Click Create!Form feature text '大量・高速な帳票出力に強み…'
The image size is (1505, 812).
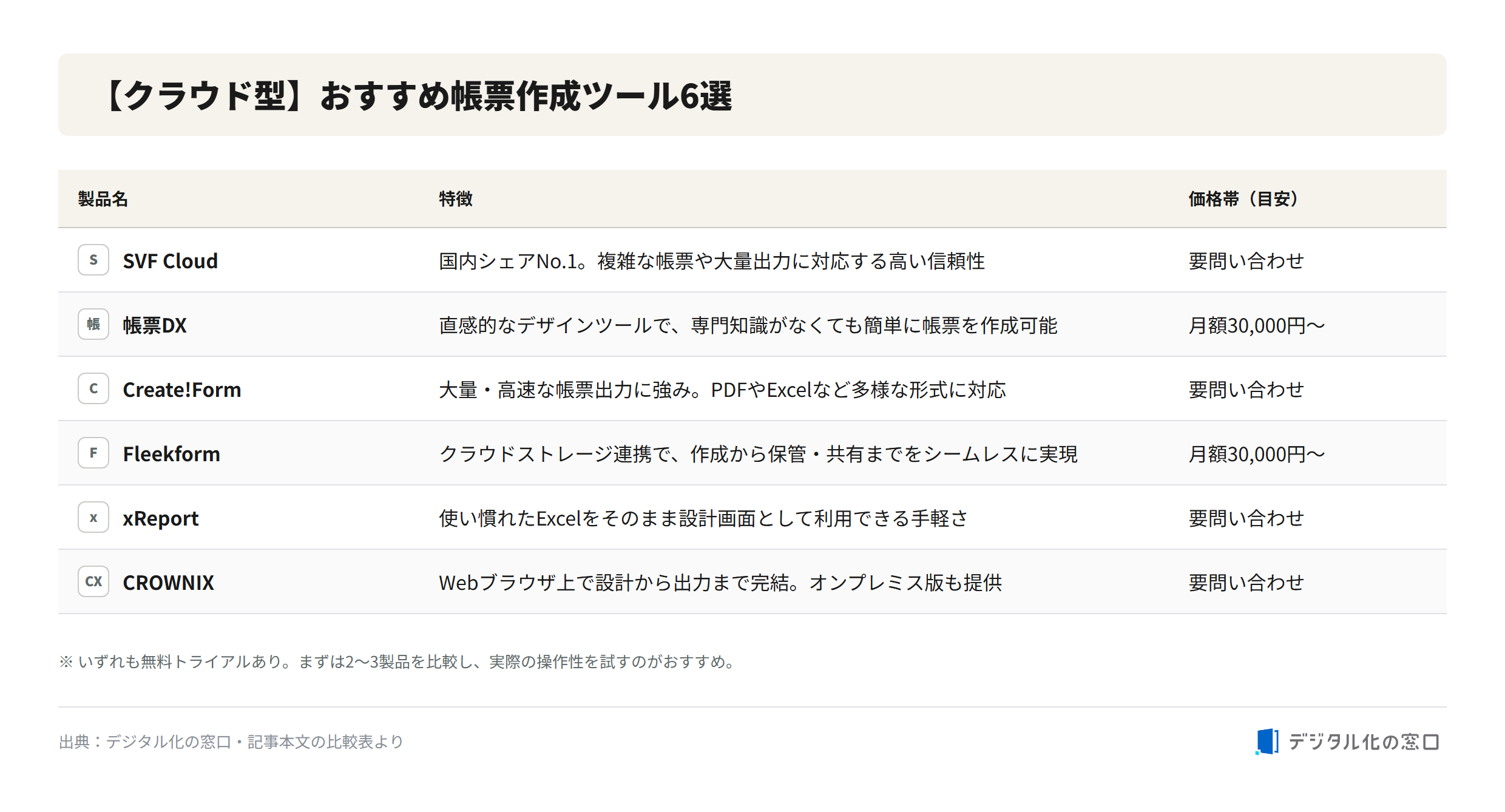(x=722, y=390)
